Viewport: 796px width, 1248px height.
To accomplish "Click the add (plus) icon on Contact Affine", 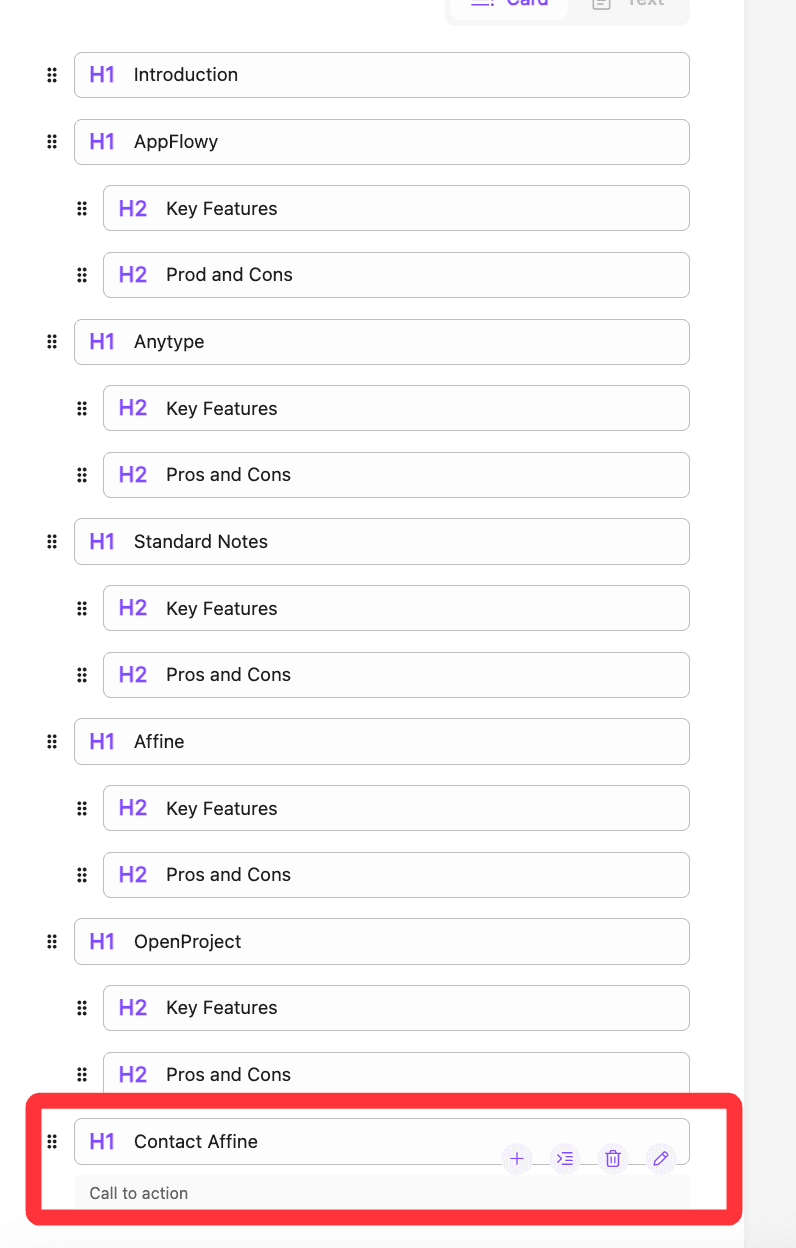I will [517, 1159].
